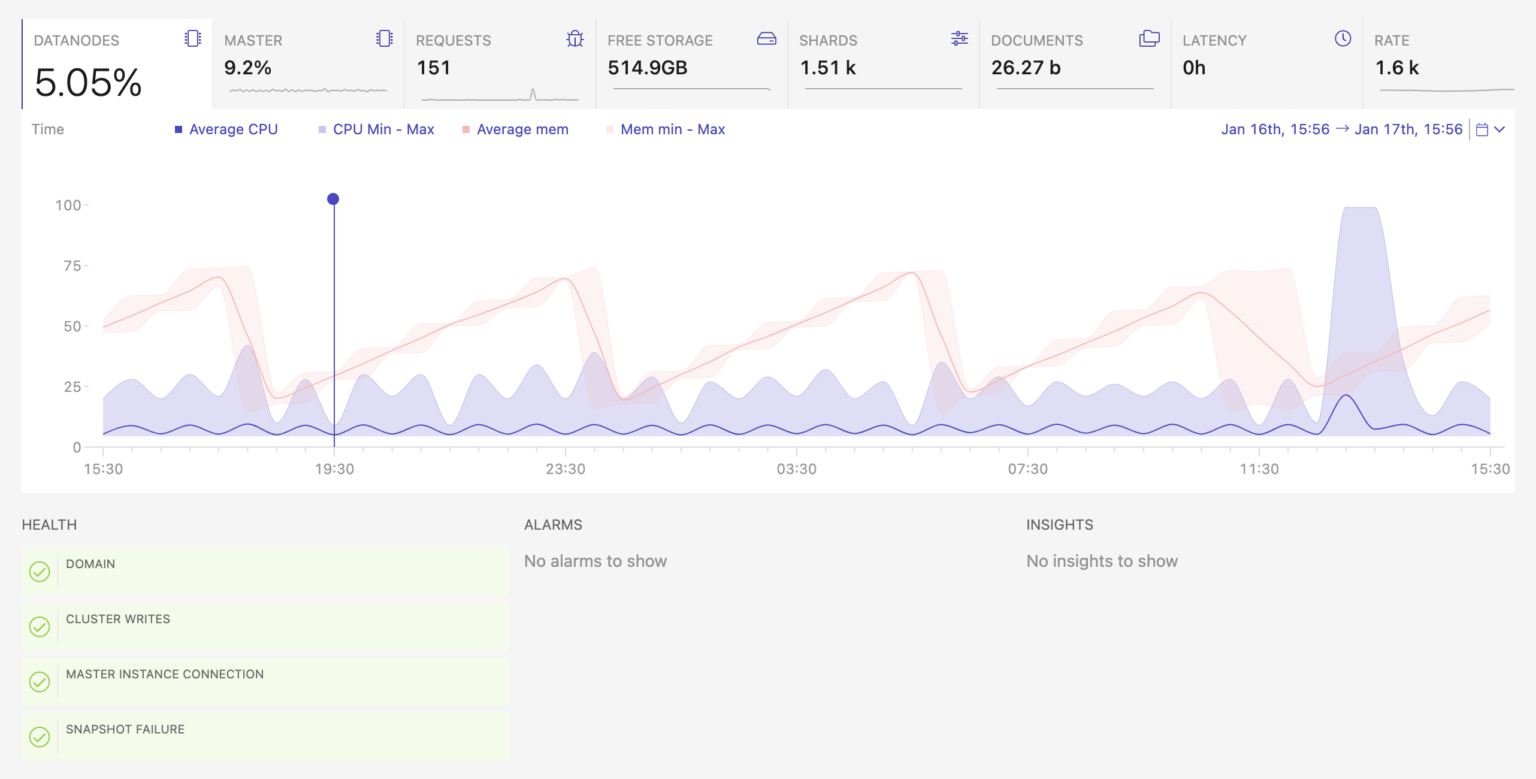Image resolution: width=1536 pixels, height=779 pixels.
Task: Open the Snapshot Failure health row
Action: pos(265,736)
